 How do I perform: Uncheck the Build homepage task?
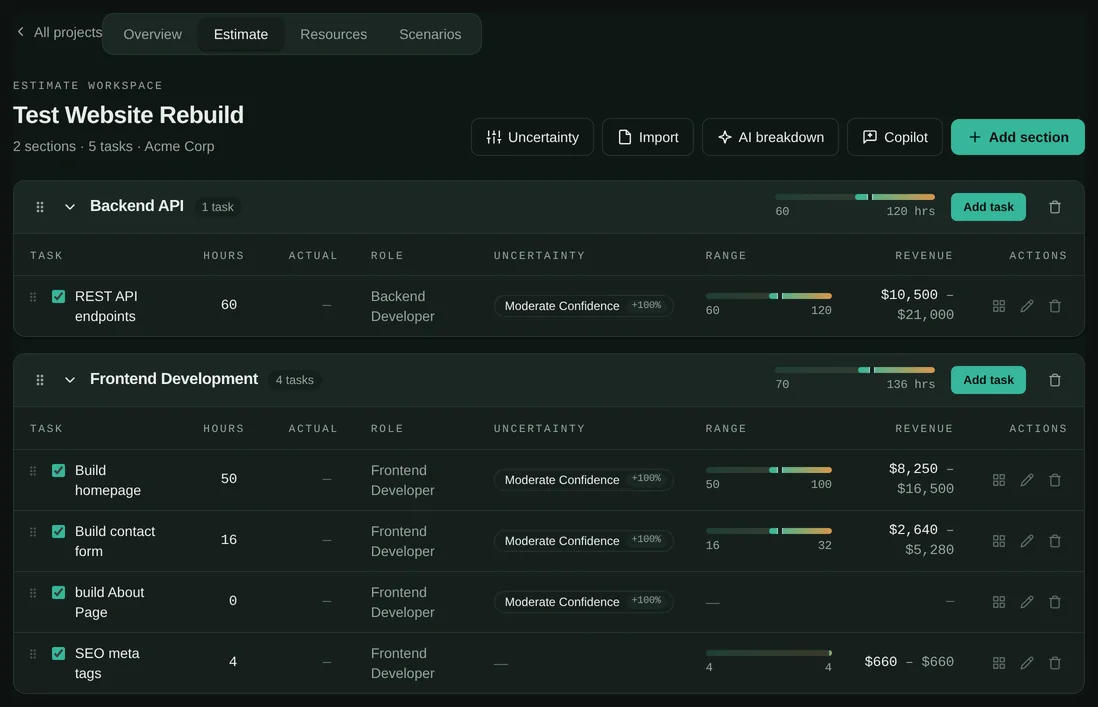(x=59, y=470)
